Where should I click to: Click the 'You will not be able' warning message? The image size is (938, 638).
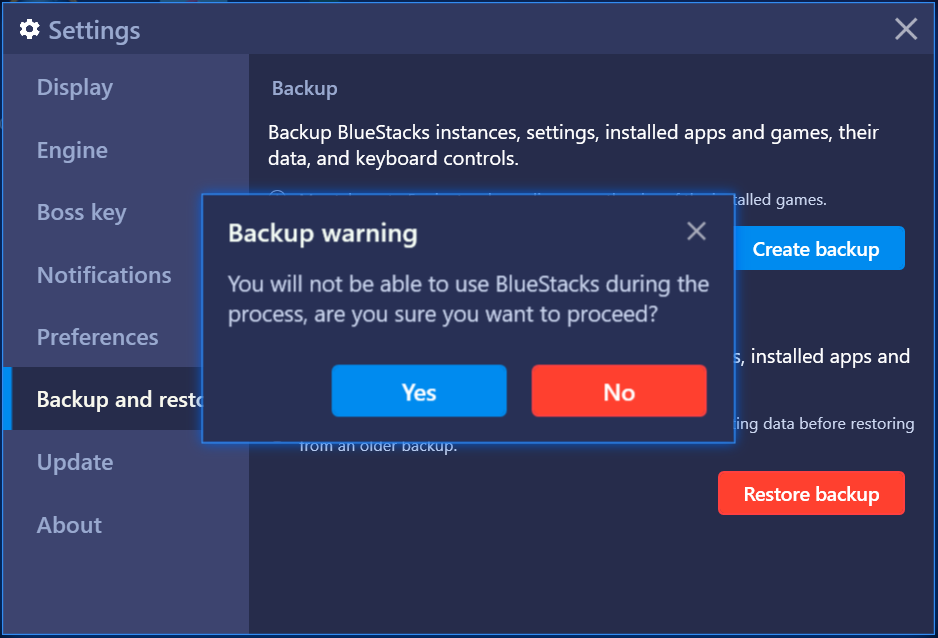click(x=468, y=298)
